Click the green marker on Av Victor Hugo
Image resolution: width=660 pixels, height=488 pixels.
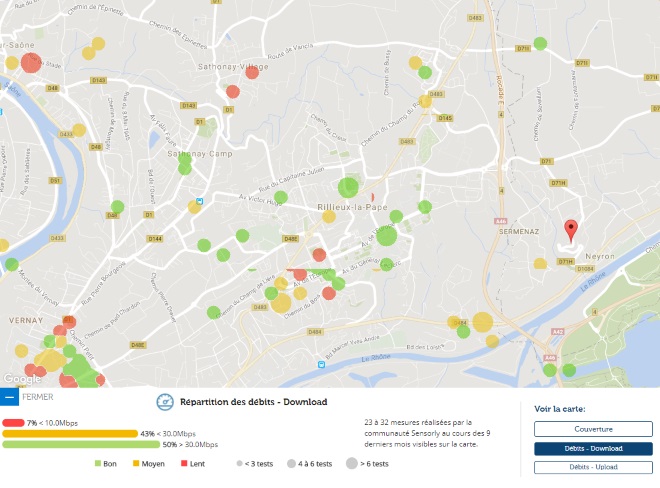(x=281, y=197)
